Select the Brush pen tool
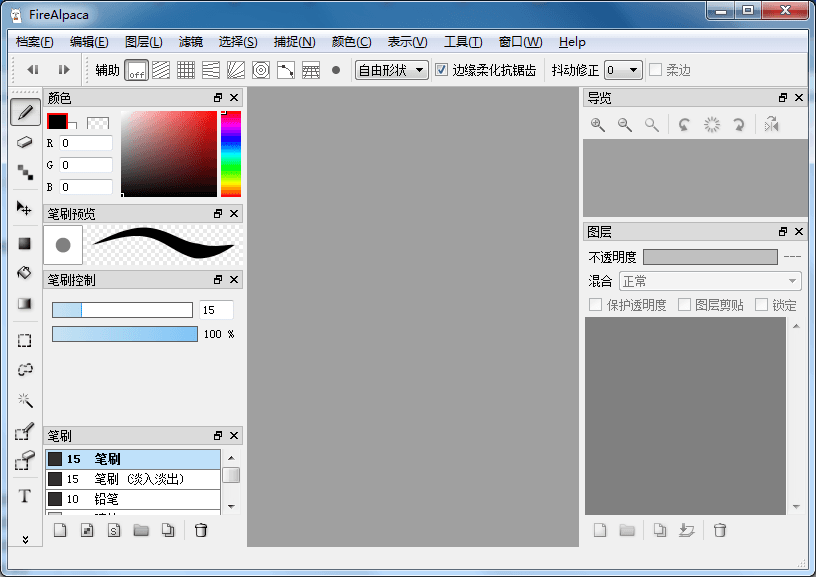Image resolution: width=816 pixels, height=577 pixels. 25,112
